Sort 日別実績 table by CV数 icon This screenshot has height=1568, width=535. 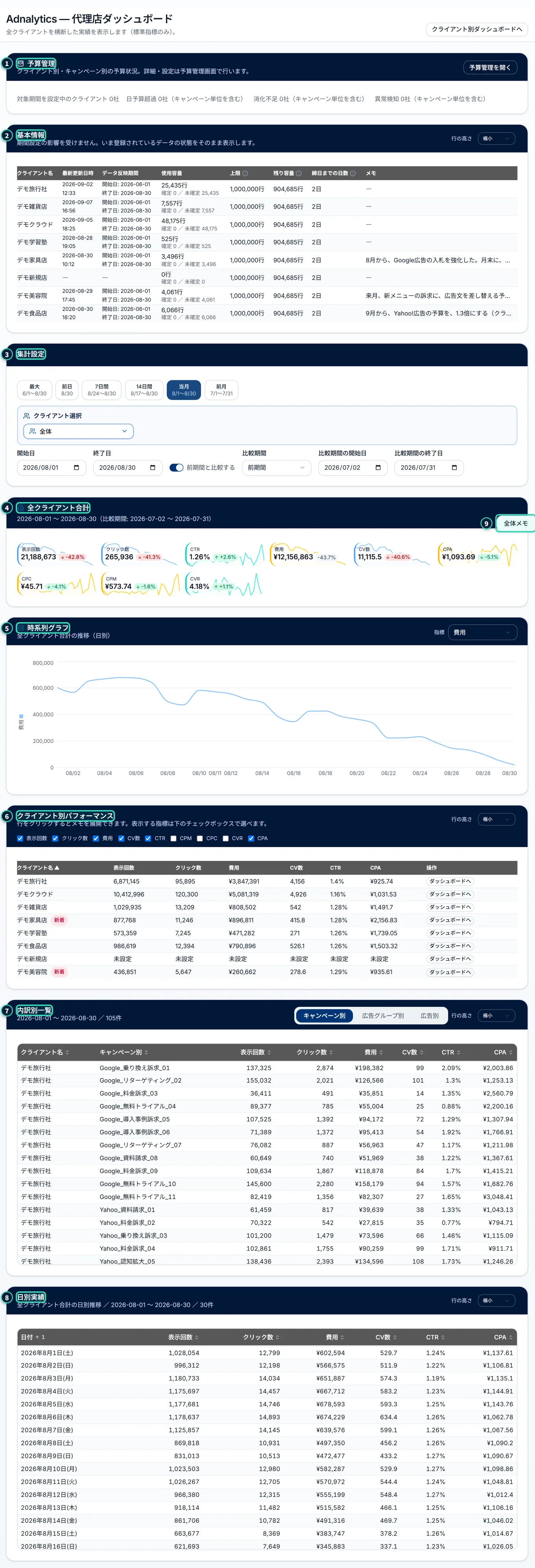point(395,1337)
